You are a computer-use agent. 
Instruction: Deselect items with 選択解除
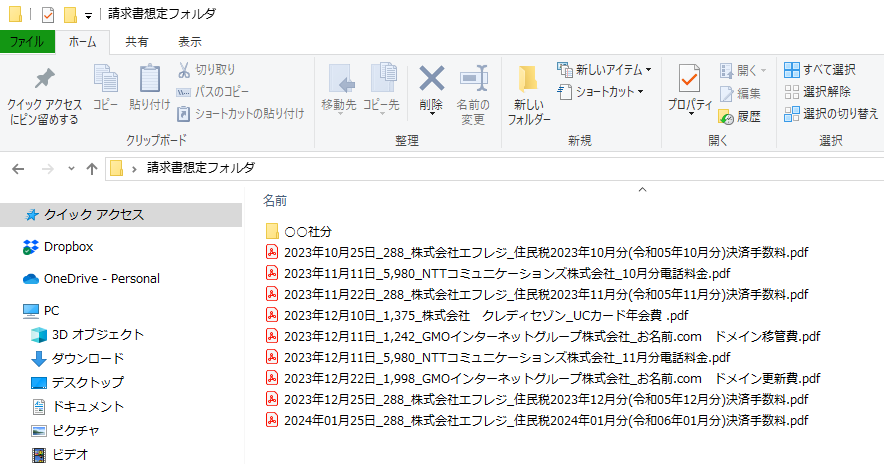[x=817, y=91]
